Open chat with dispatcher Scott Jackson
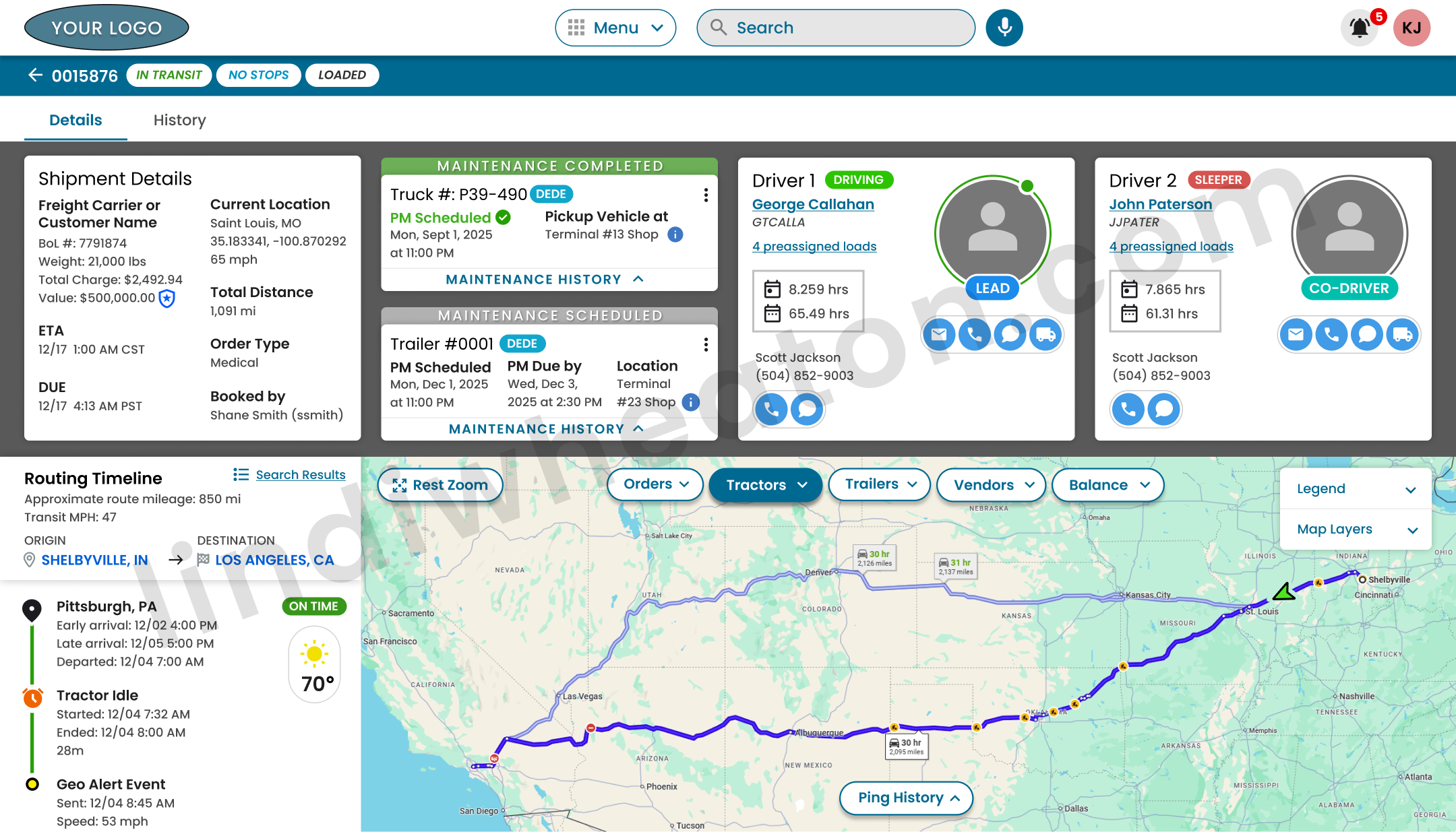Screen dimensions: 1456x832 807,409
